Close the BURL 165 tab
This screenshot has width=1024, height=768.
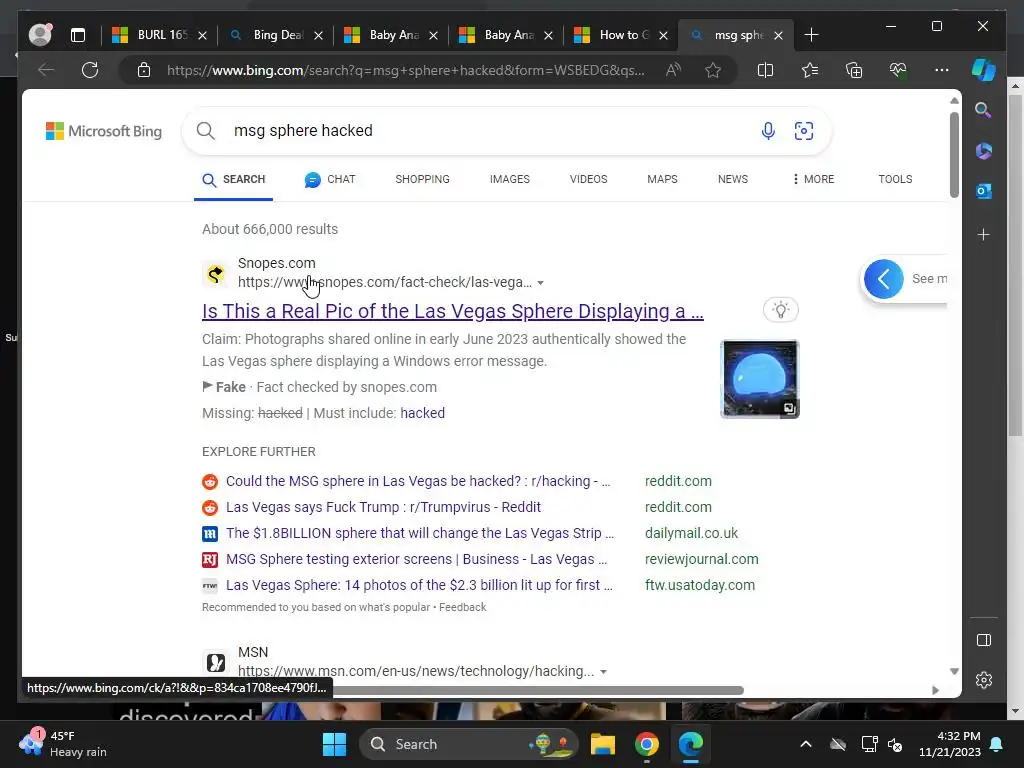[202, 35]
